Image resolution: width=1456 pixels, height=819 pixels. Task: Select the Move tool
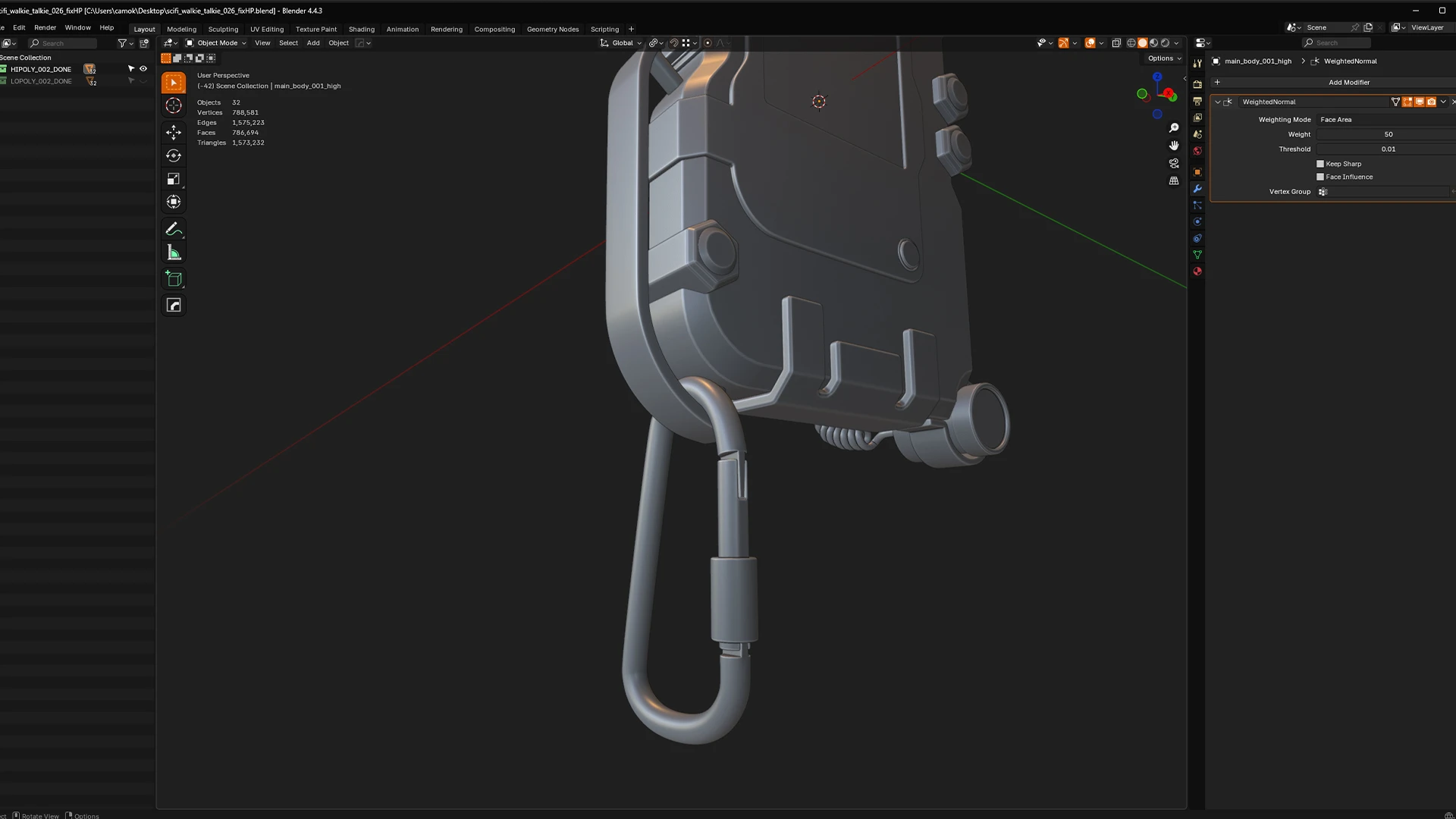[174, 133]
